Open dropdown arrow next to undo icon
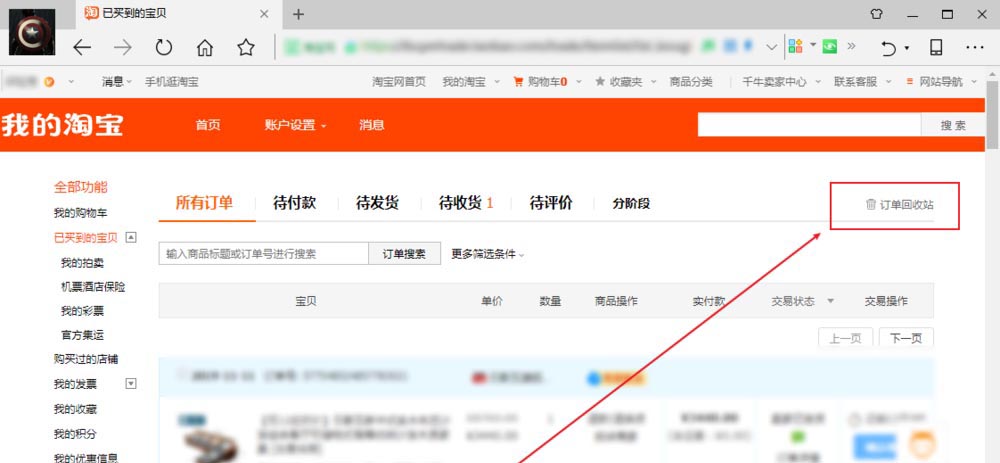 907,48
